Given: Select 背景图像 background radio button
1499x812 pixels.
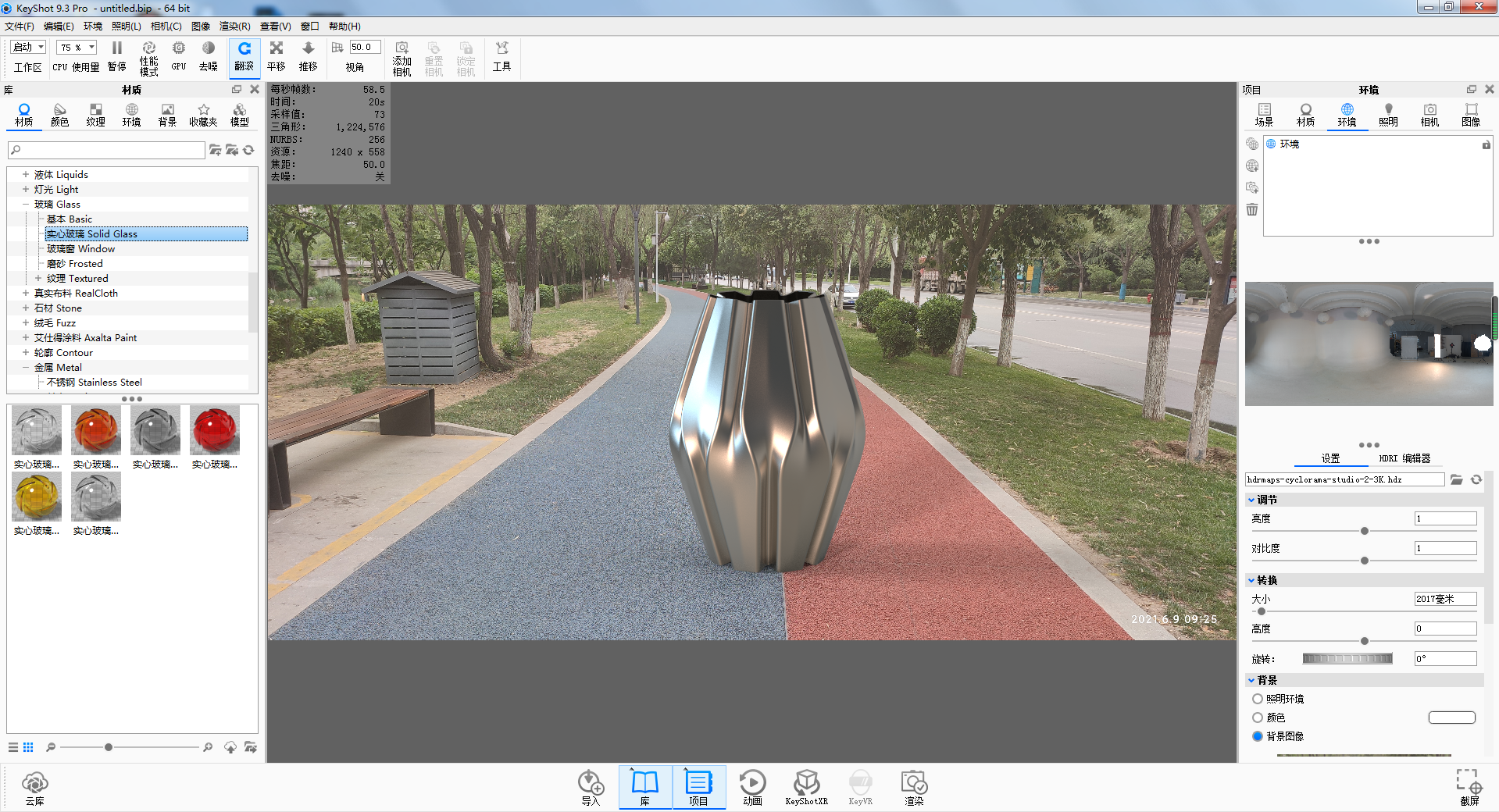Looking at the screenshot, I should click(1258, 736).
